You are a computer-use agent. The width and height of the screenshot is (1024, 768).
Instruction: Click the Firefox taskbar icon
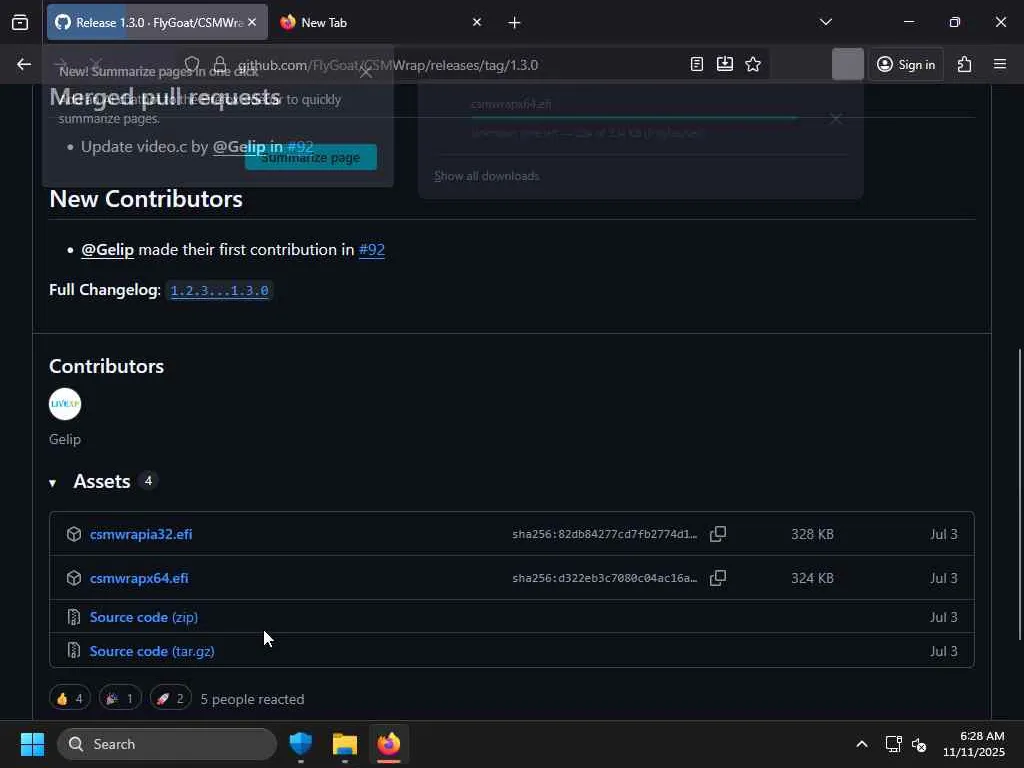tap(389, 744)
